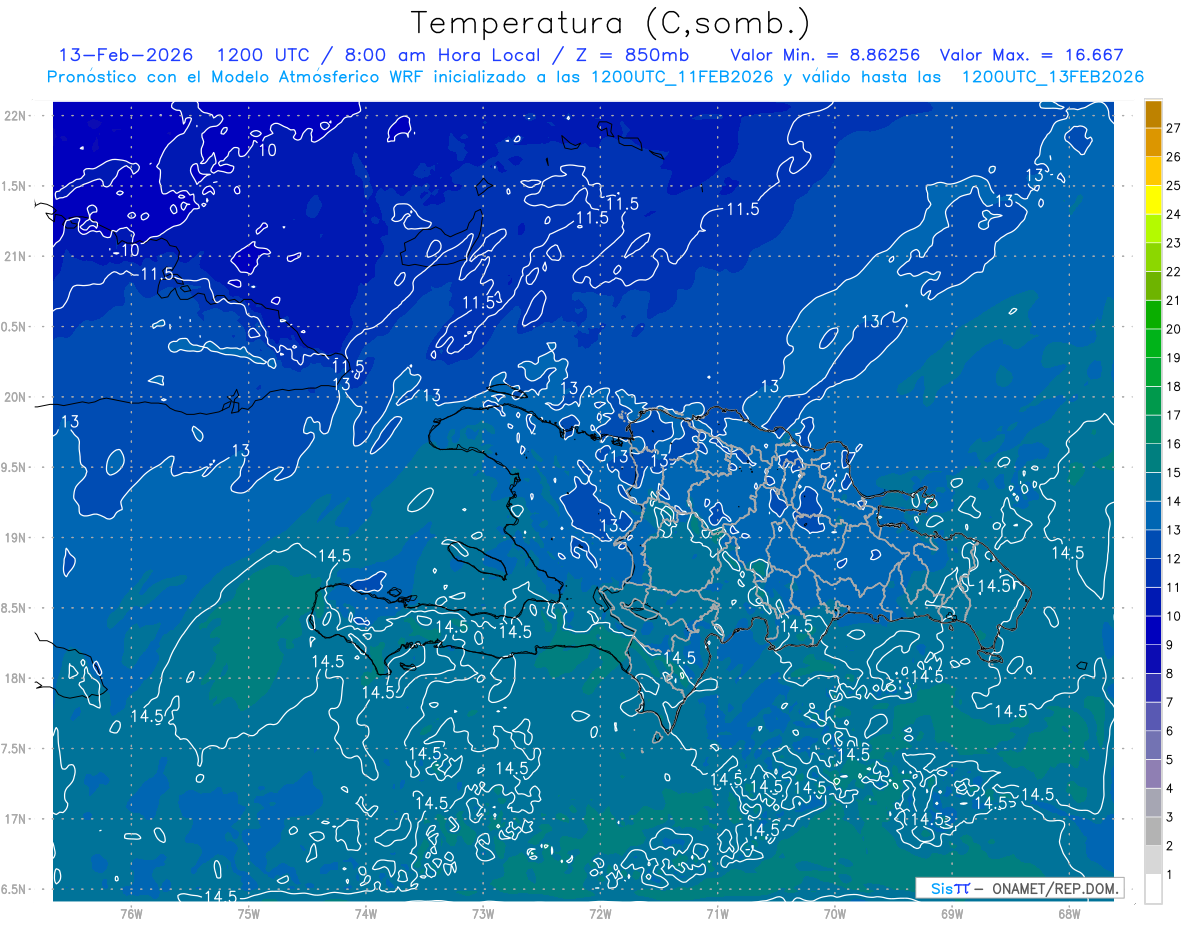Click the color bar value 21
This screenshot has width=1200, height=927.
coord(1174,300)
